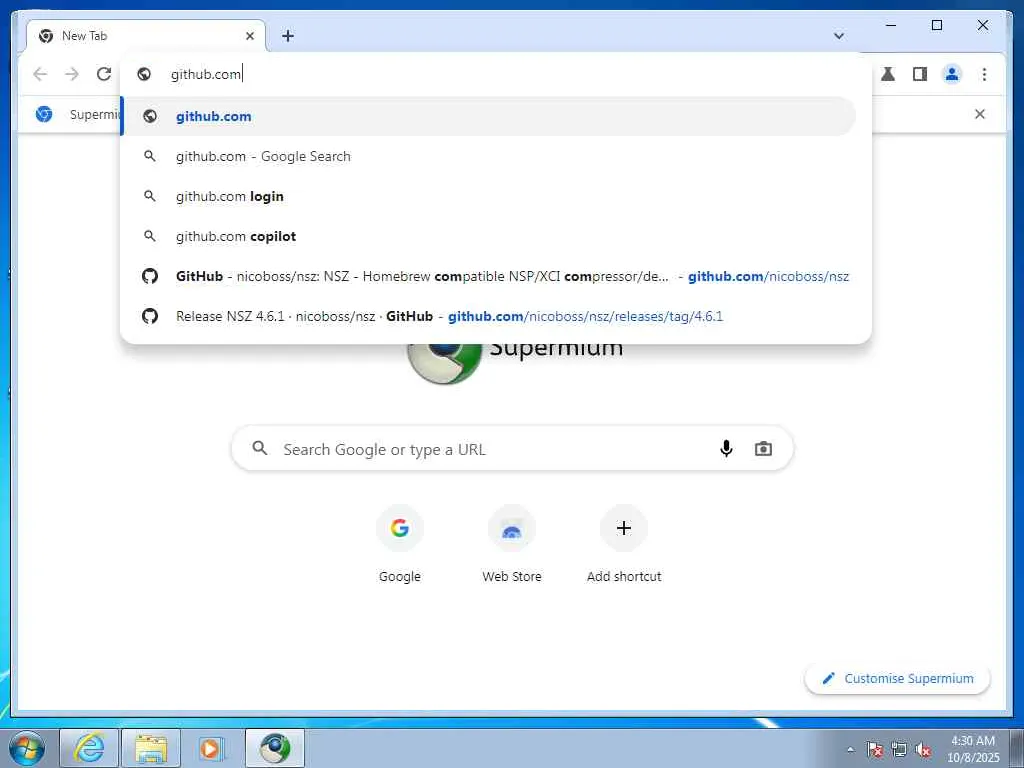Click the Action Center flag tray icon

875,749
